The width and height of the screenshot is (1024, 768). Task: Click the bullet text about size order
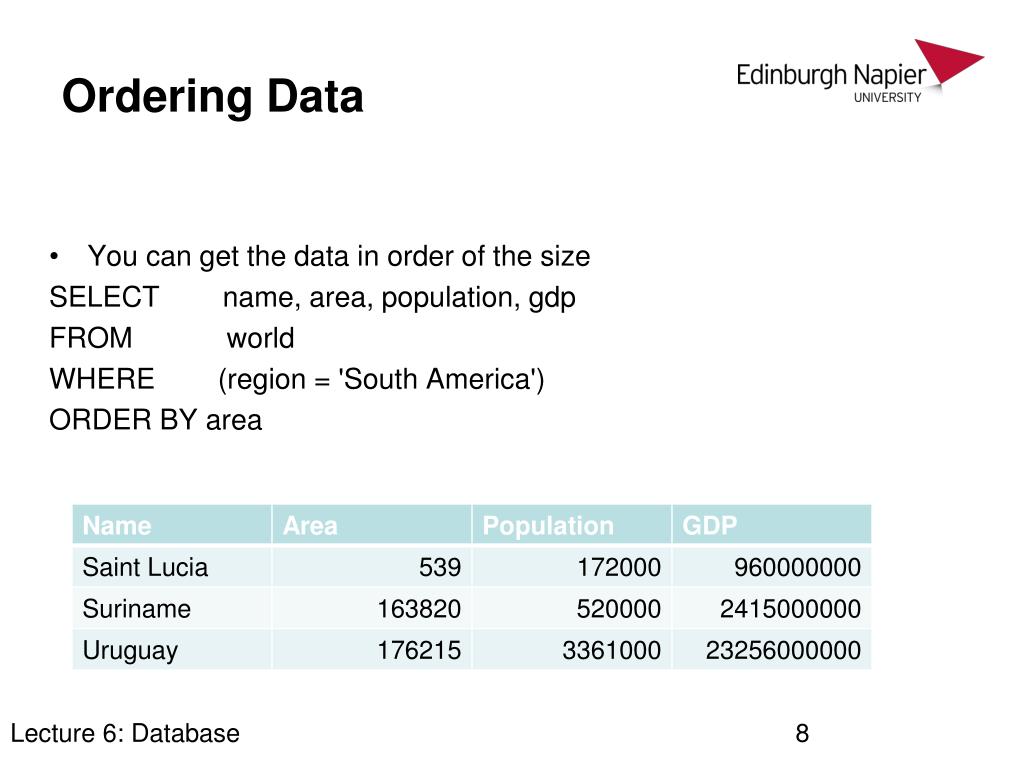pos(339,257)
